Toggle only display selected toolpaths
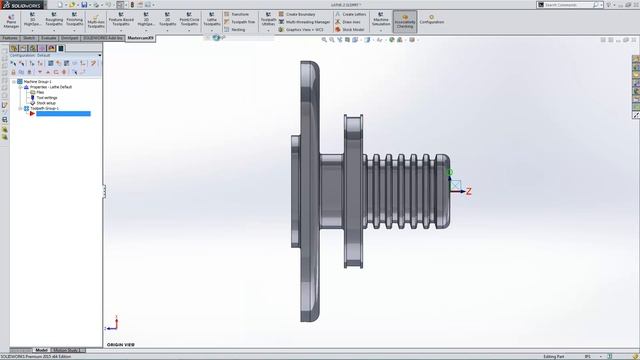The width and height of the screenshot is (640, 360). tap(75, 72)
